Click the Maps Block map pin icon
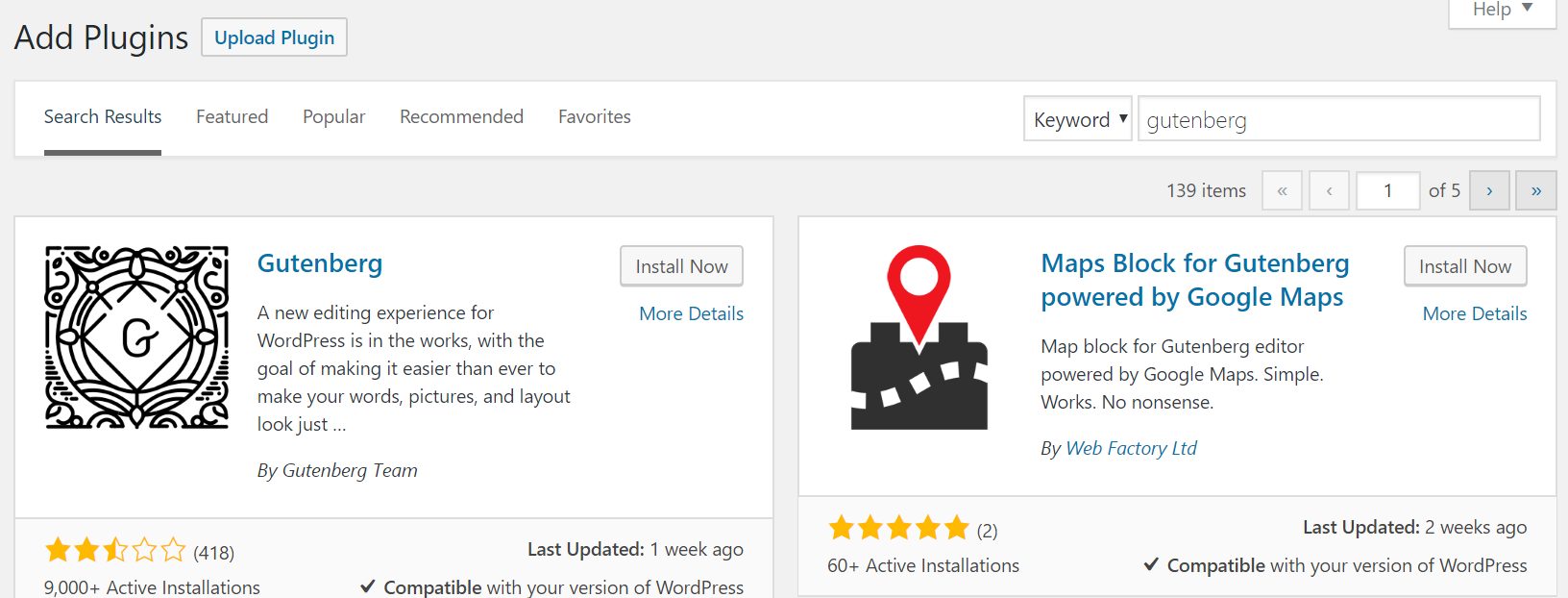 pos(919,337)
